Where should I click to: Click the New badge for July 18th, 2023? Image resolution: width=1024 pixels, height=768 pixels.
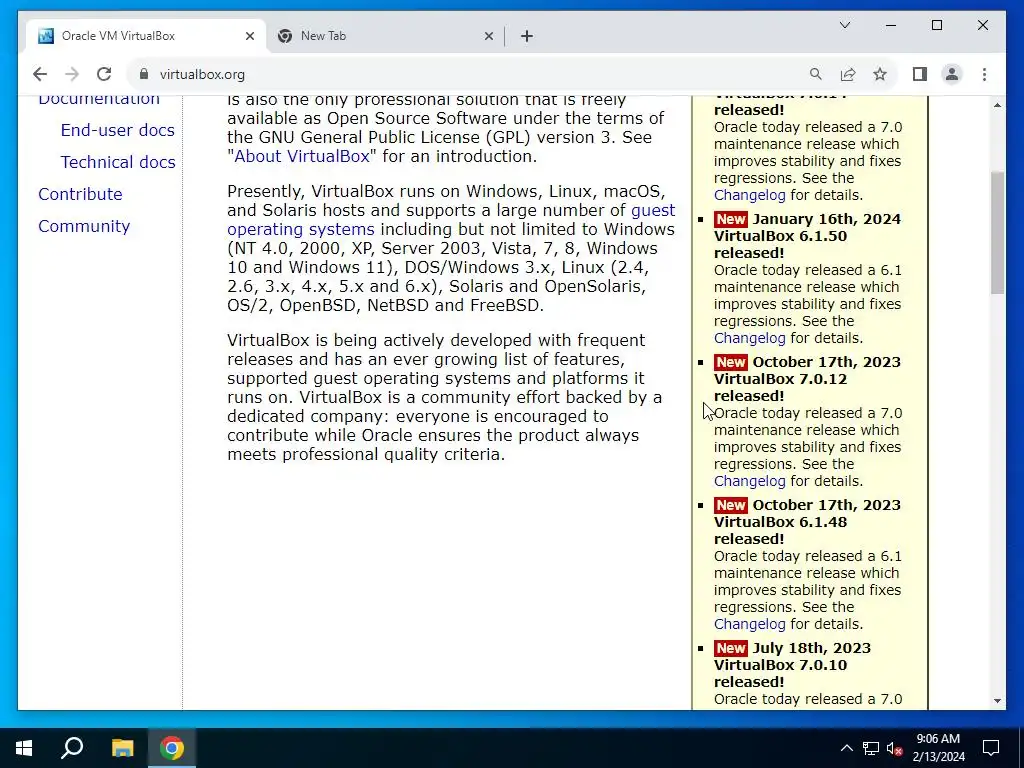point(730,648)
